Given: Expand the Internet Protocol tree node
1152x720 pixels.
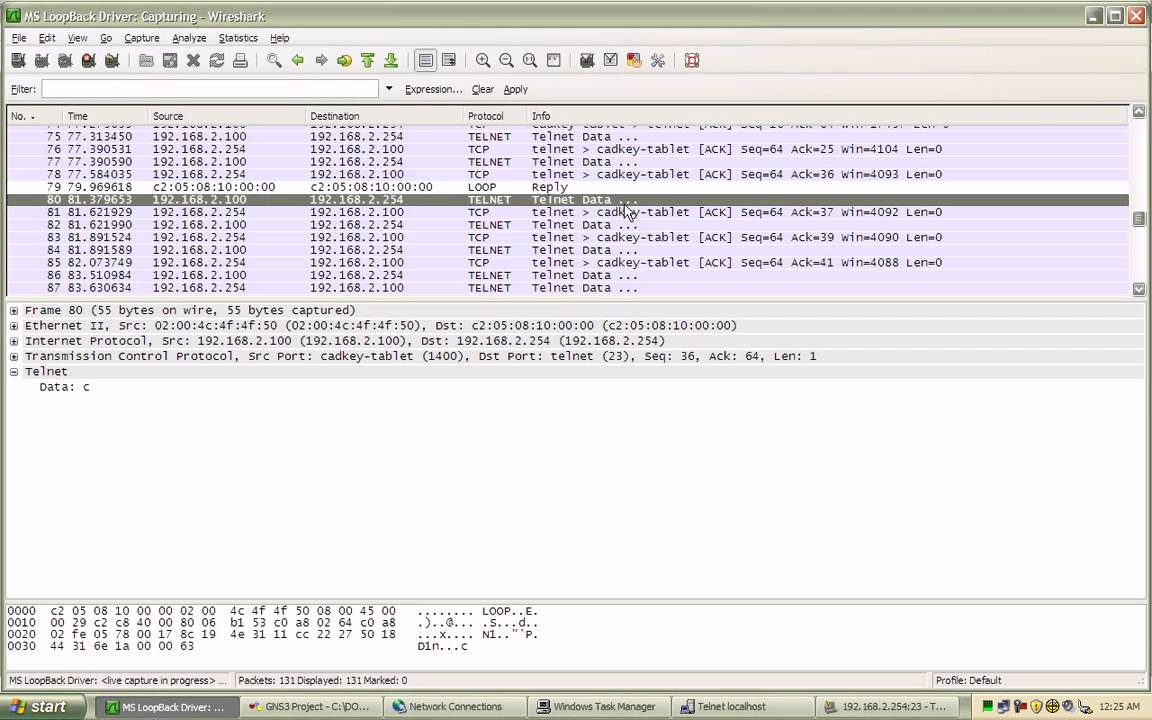Looking at the screenshot, I should [x=14, y=342].
